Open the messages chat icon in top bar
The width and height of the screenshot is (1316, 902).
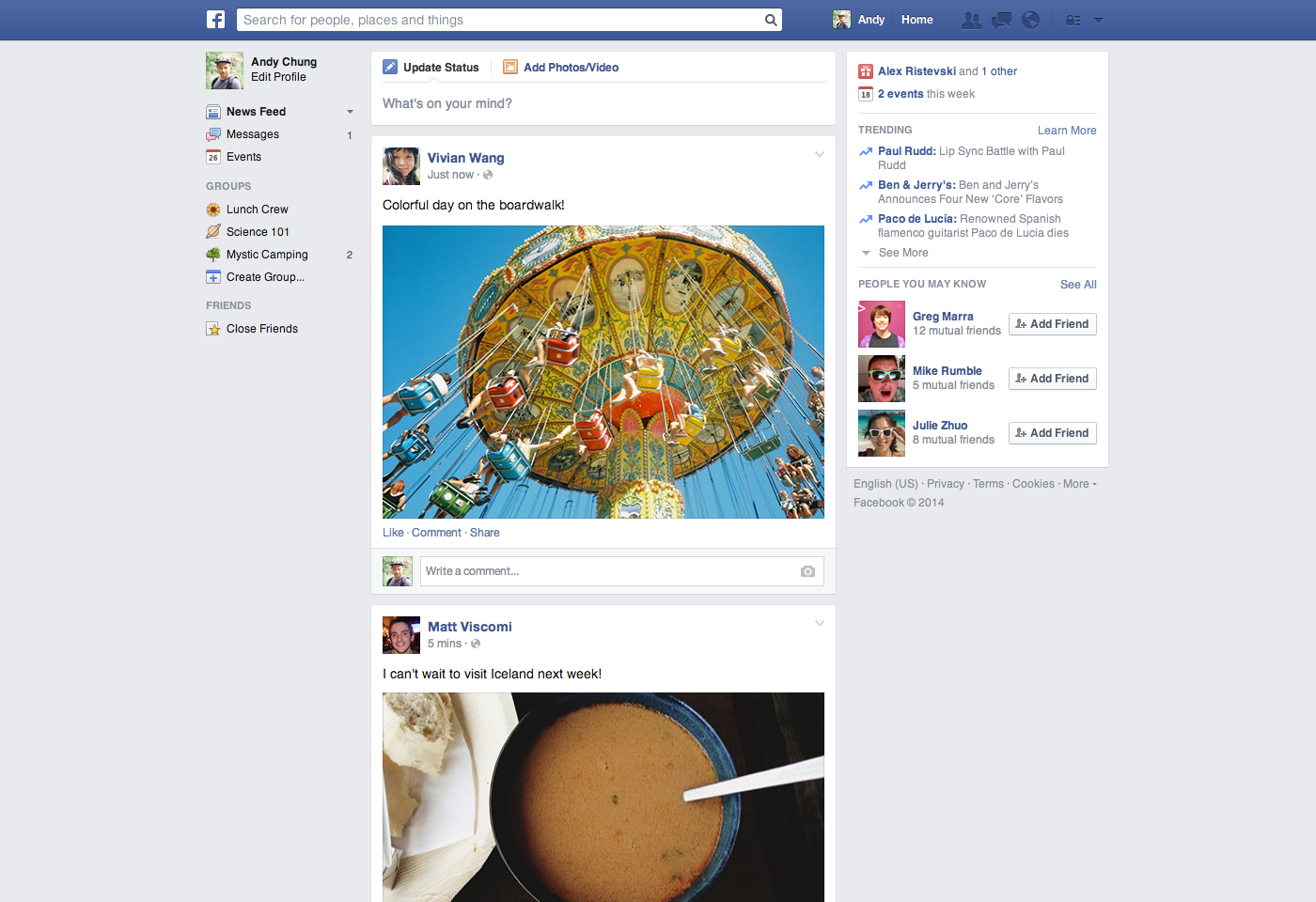[x=1001, y=20]
